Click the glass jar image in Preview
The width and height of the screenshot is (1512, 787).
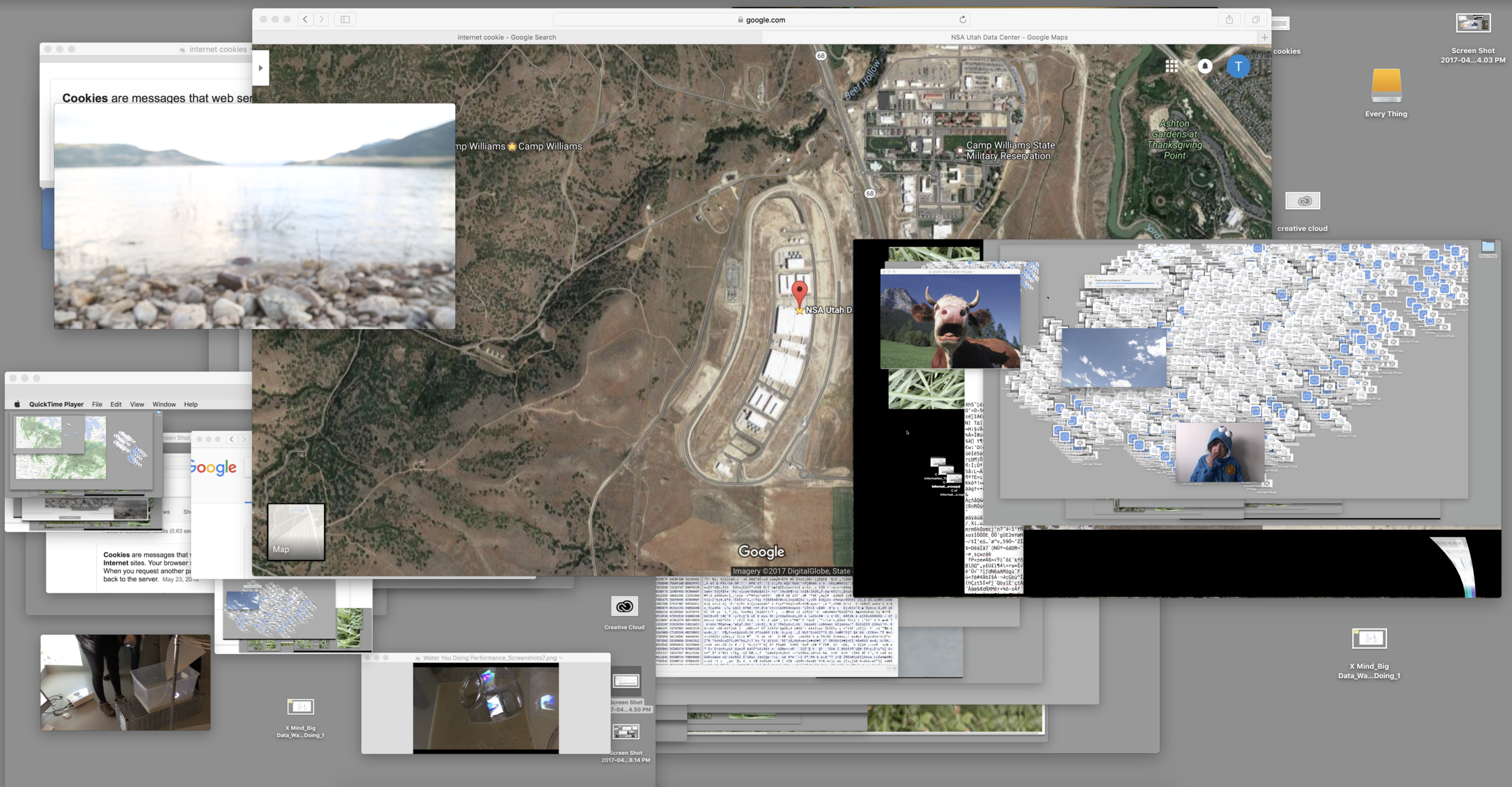tap(486, 707)
